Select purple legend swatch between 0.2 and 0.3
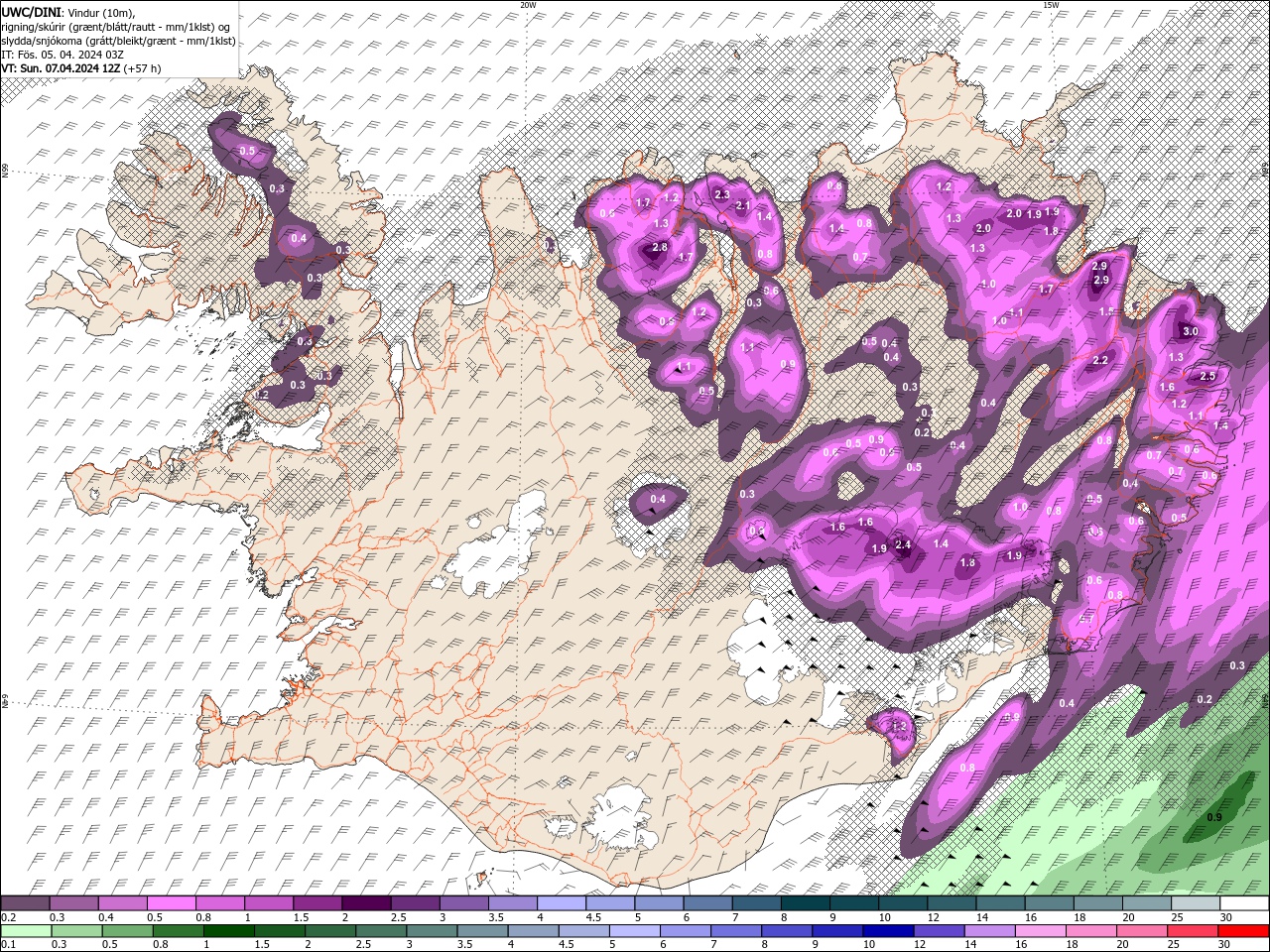Image resolution: width=1270 pixels, height=952 pixels. (x=25, y=903)
